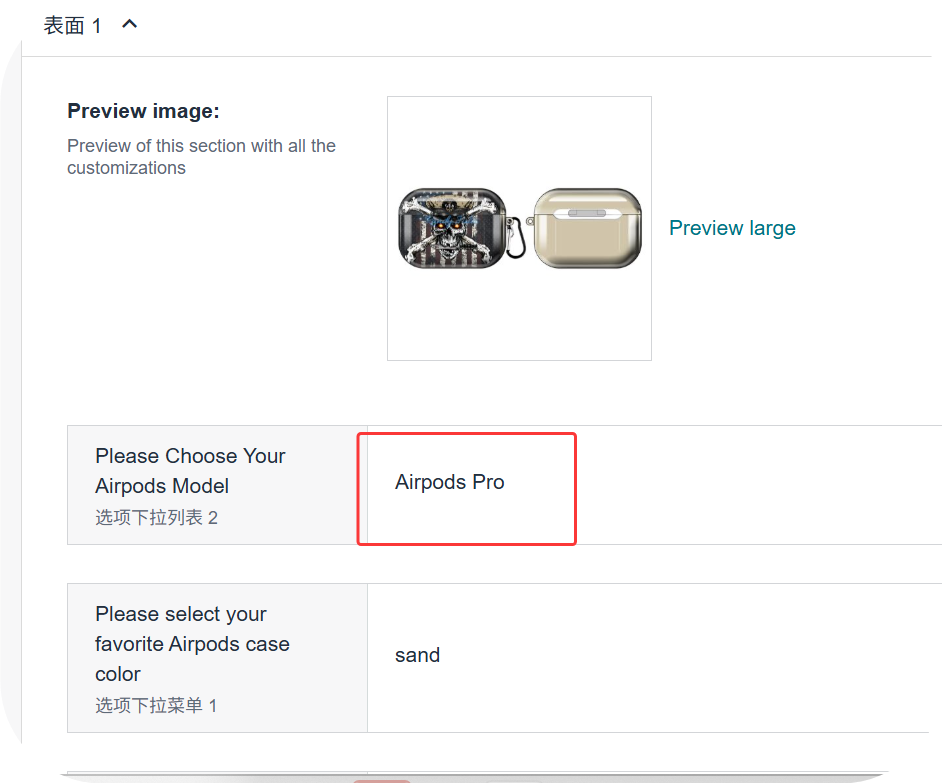Click the Please Choose Your Airpods Model label
The height and width of the screenshot is (783, 942).
[x=190, y=470]
